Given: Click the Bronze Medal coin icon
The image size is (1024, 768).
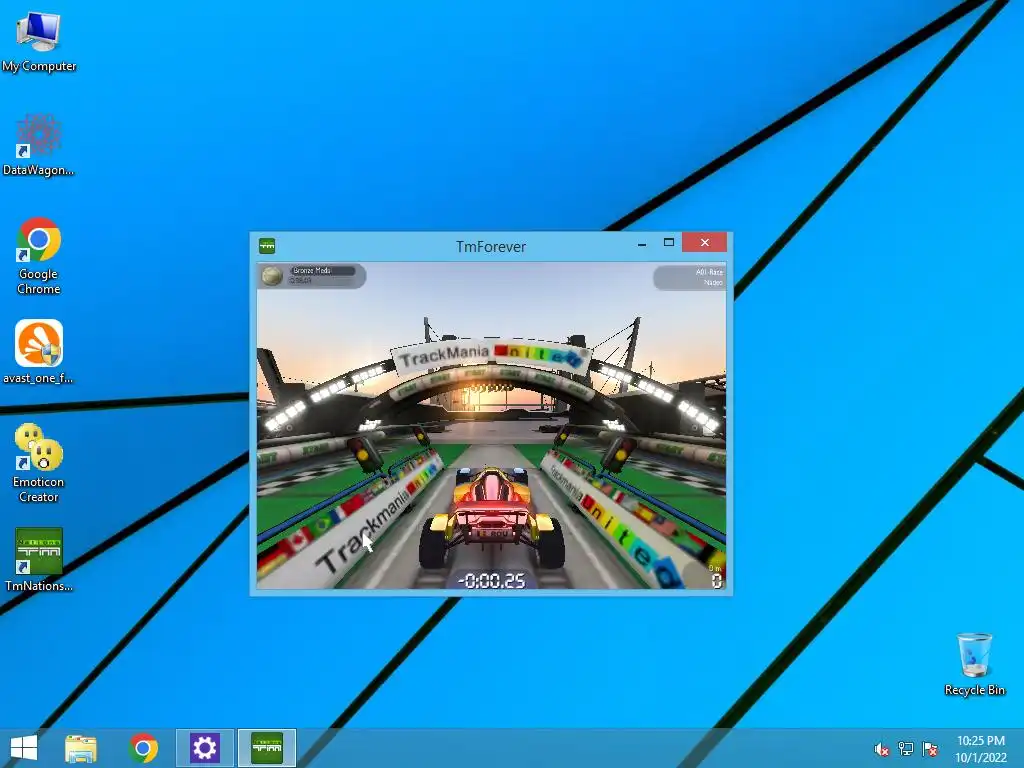Looking at the screenshot, I should (x=272, y=276).
